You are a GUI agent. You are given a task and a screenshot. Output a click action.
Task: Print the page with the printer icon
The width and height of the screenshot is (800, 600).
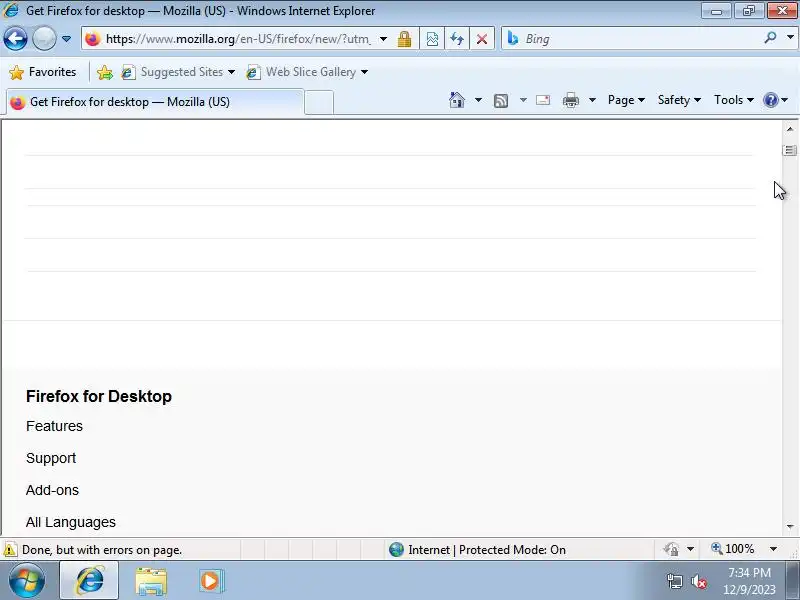click(571, 100)
